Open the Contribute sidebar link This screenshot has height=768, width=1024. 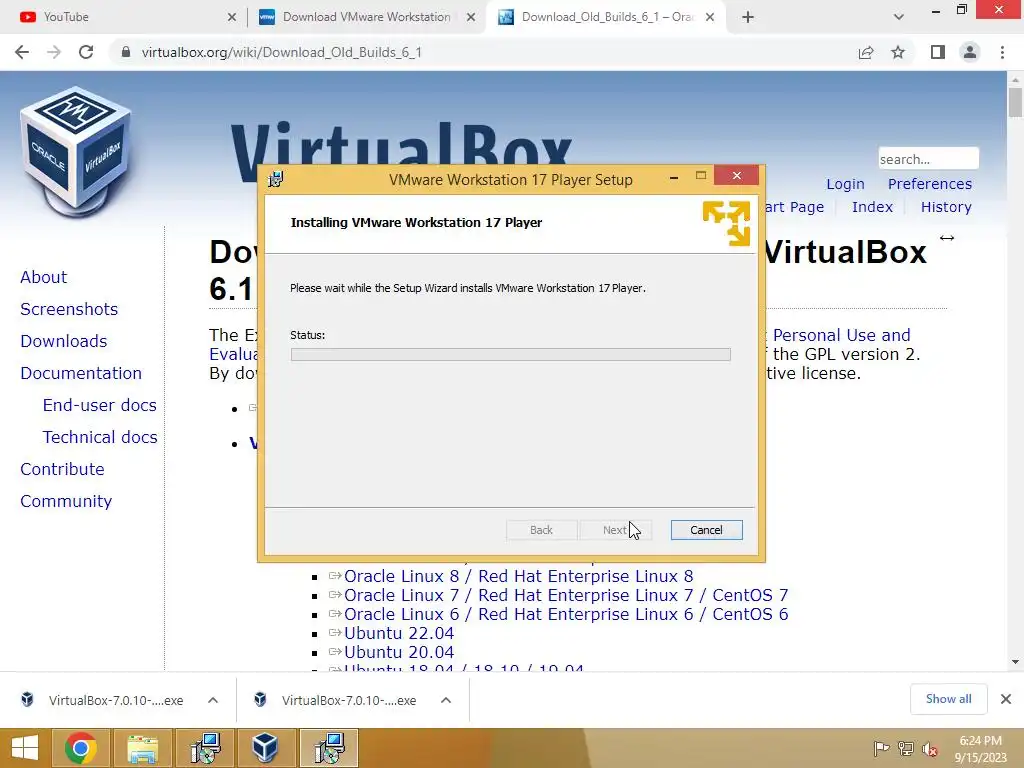click(x=62, y=469)
